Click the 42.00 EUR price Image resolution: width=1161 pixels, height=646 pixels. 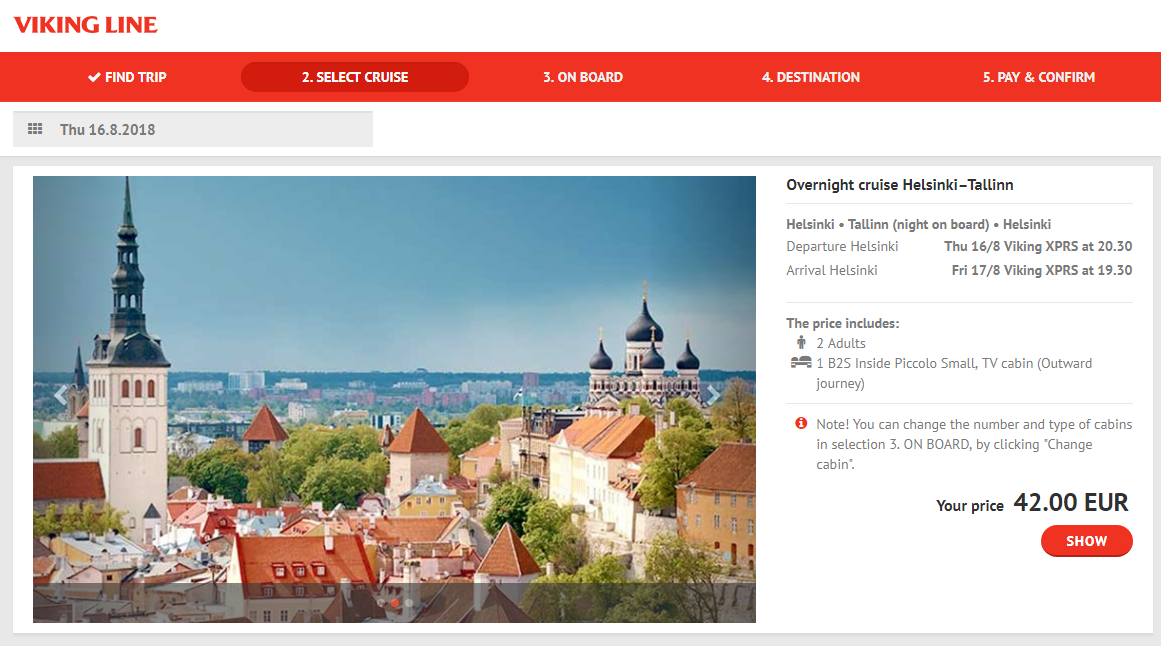click(x=1071, y=502)
